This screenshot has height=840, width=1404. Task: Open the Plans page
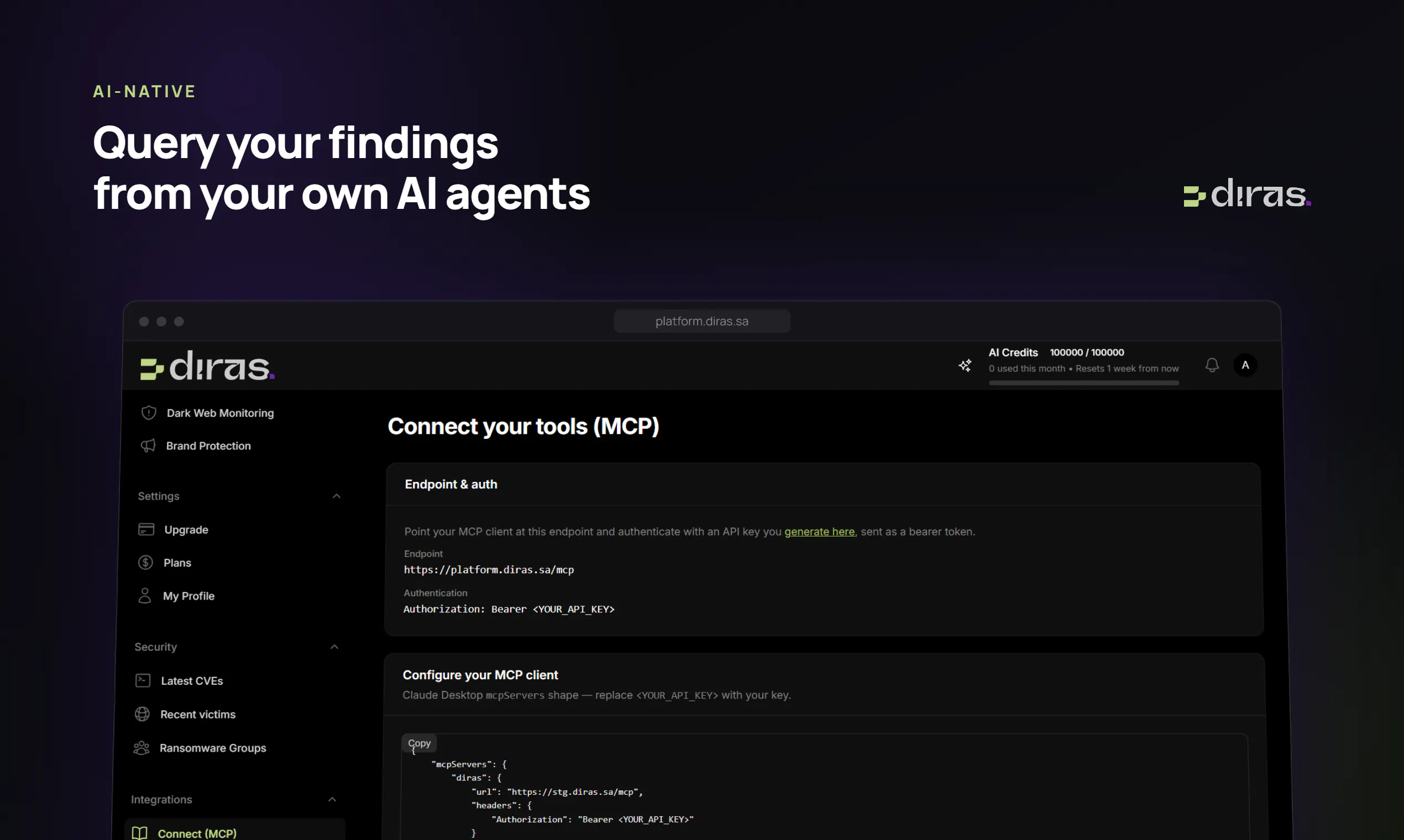(x=177, y=563)
